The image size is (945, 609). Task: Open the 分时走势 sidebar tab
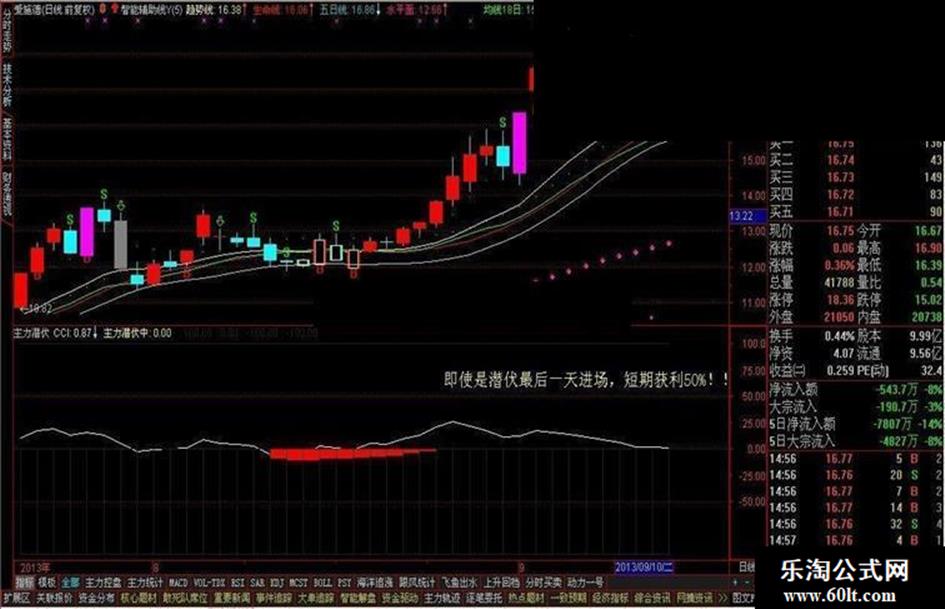click(6, 29)
